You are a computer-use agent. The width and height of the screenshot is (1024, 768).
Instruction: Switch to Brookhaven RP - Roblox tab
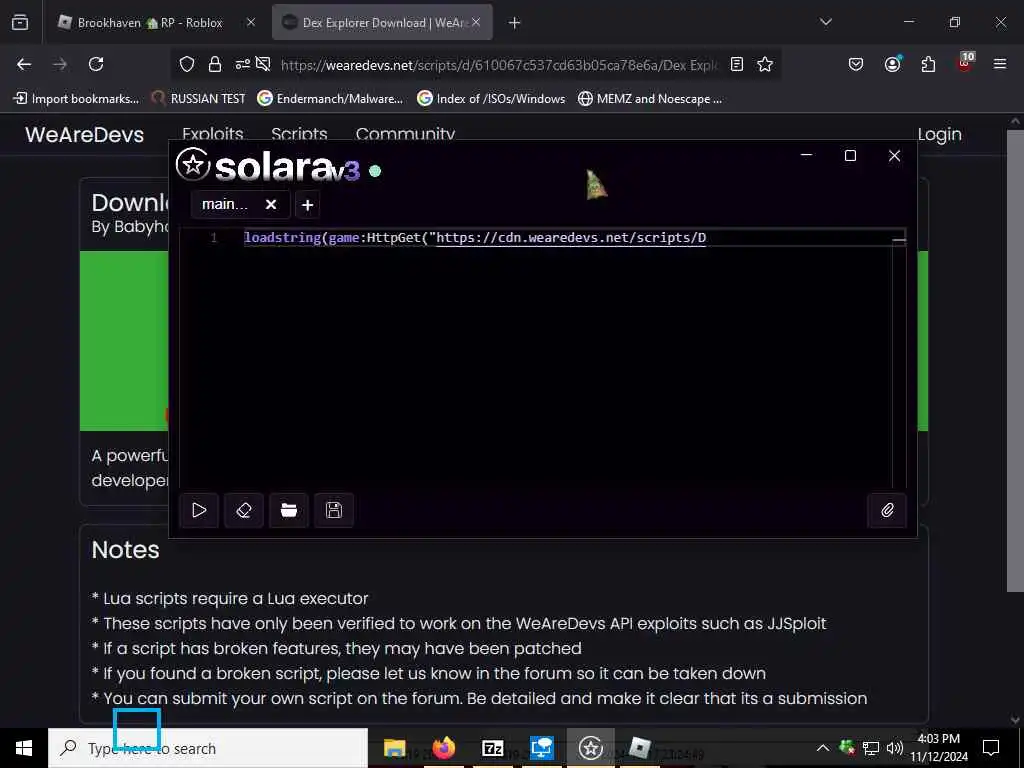pyautogui.click(x=150, y=23)
